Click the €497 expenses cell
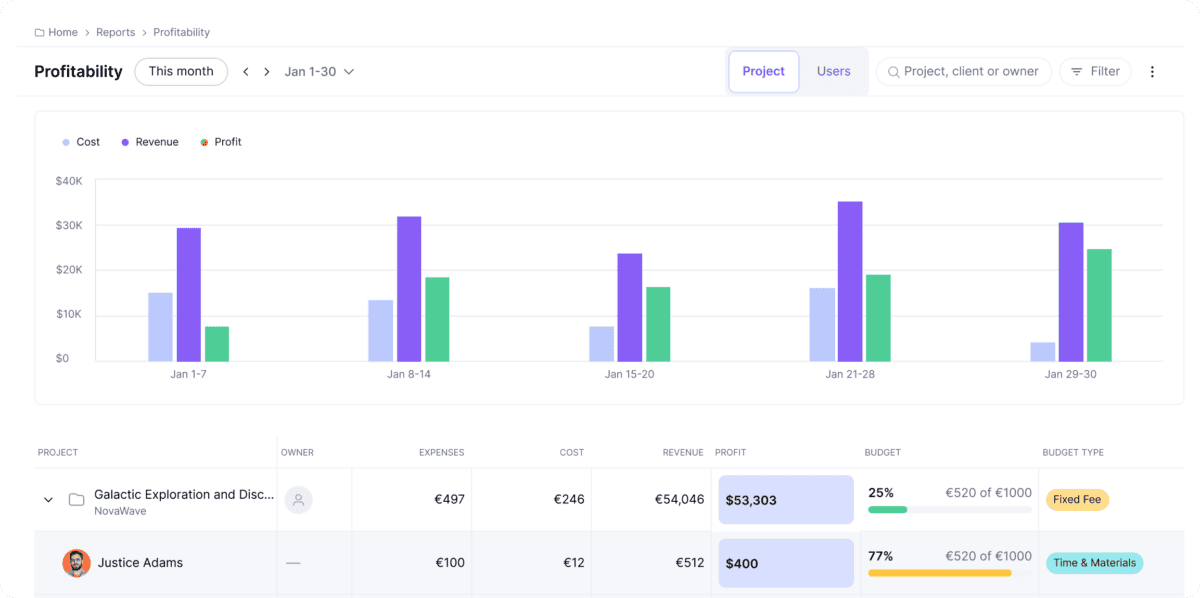 [449, 499]
